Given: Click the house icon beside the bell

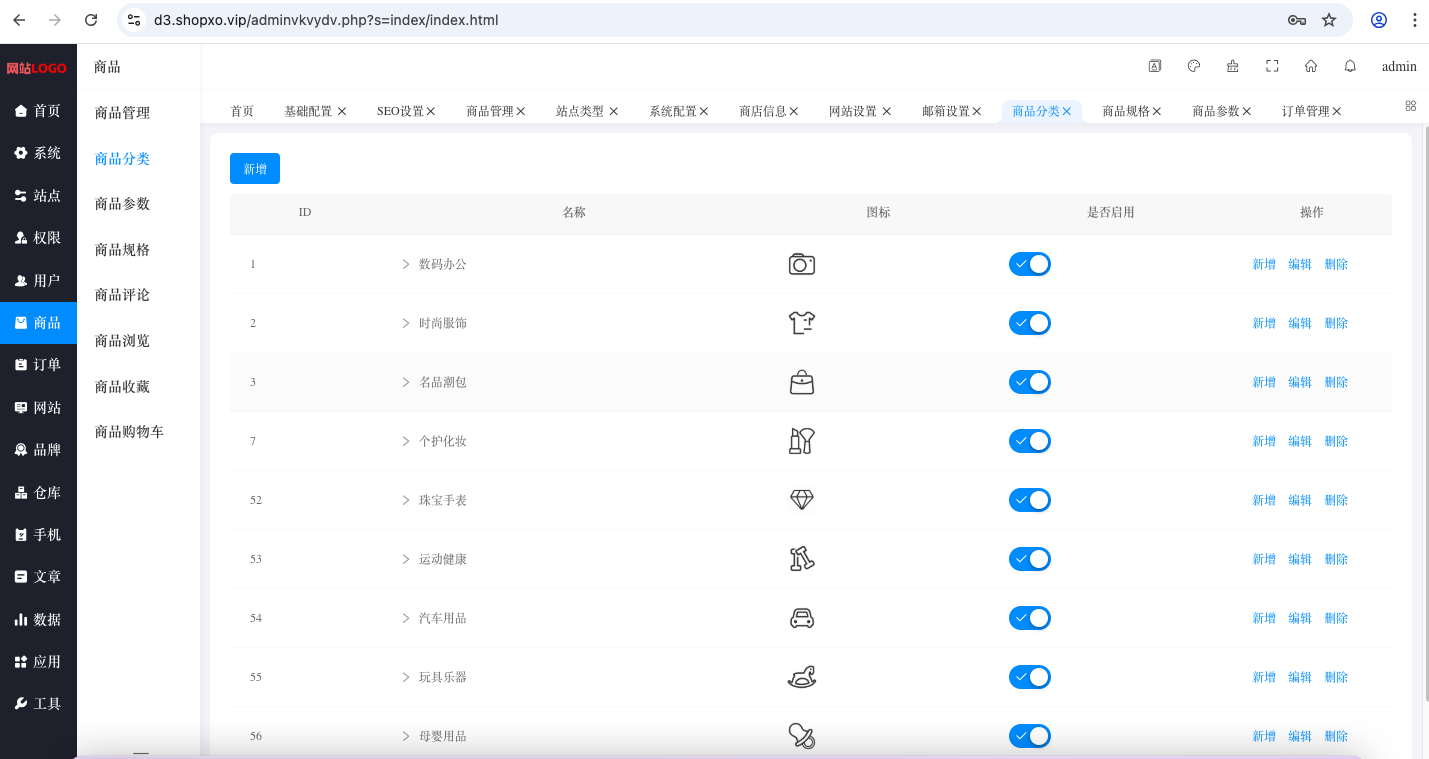Looking at the screenshot, I should click(1311, 66).
